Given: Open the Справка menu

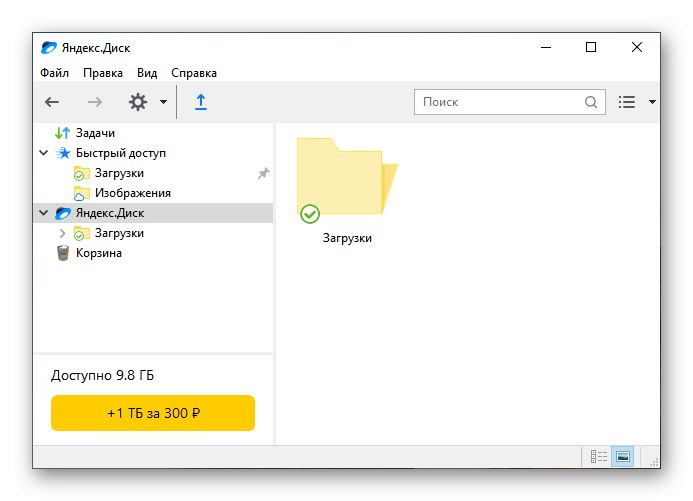Looking at the screenshot, I should (x=194, y=73).
